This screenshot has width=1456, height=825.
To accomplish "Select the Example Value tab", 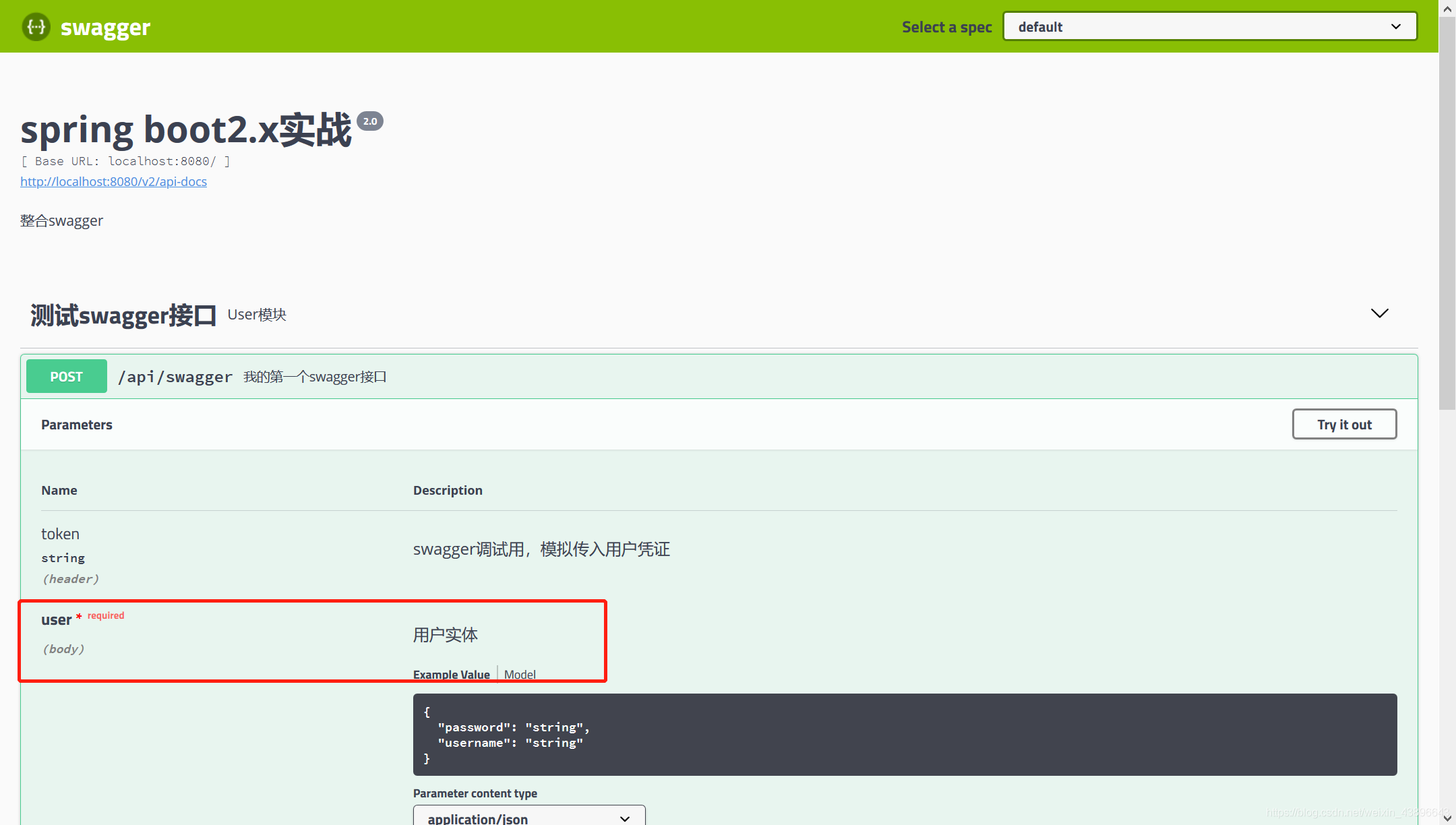I will tap(451, 674).
